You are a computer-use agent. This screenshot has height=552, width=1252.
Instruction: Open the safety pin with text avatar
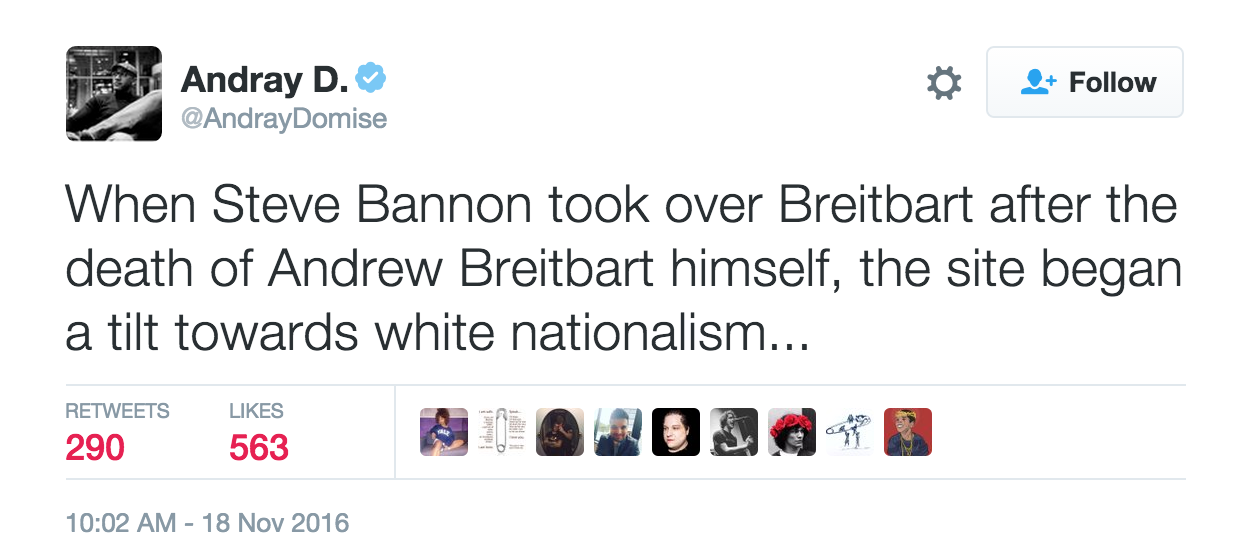(502, 432)
